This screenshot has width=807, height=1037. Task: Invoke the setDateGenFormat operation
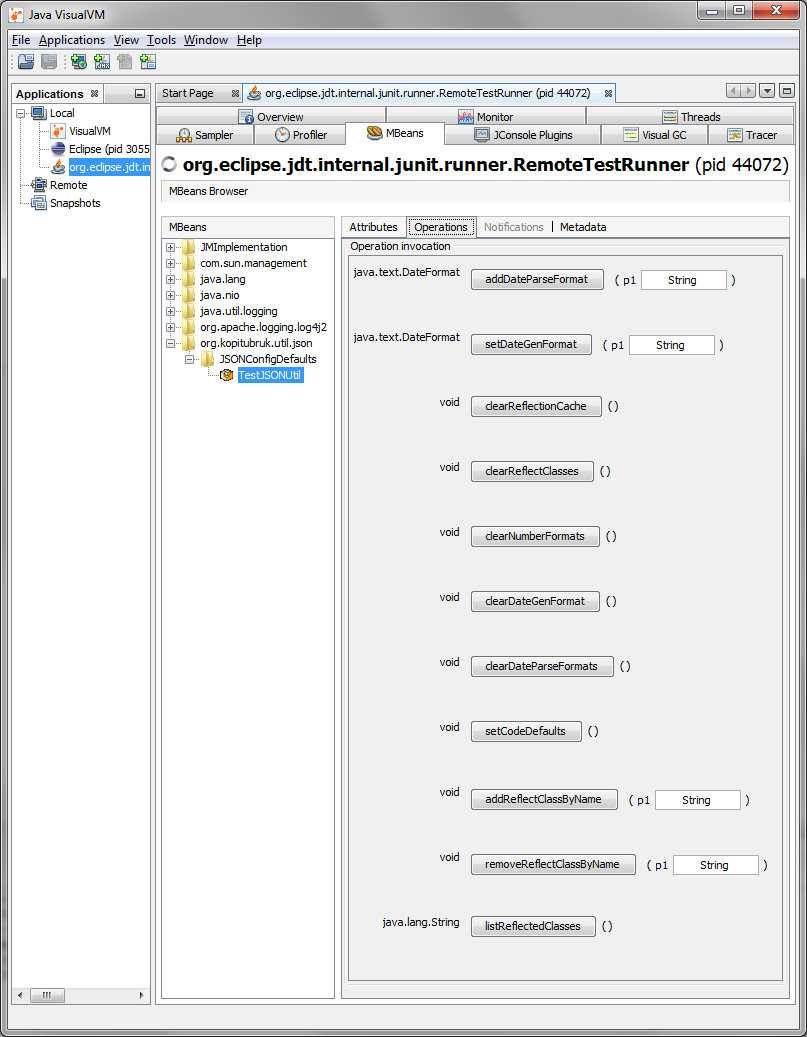[x=531, y=345]
